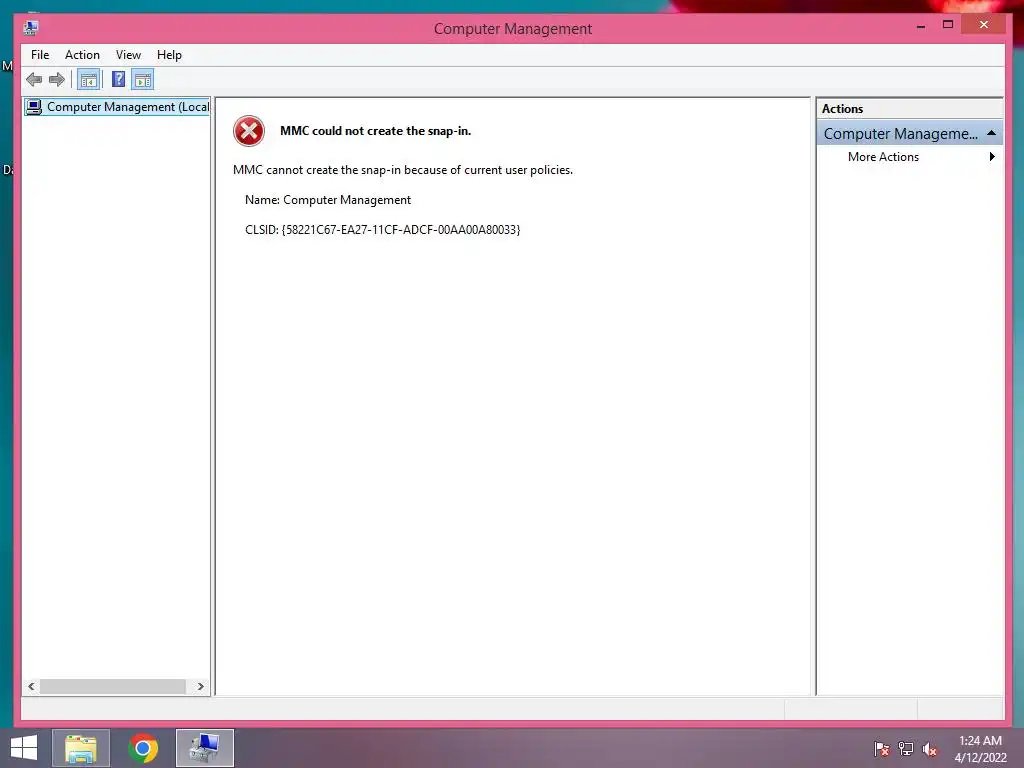Click the 'Name: Computer Management' text

(328, 200)
